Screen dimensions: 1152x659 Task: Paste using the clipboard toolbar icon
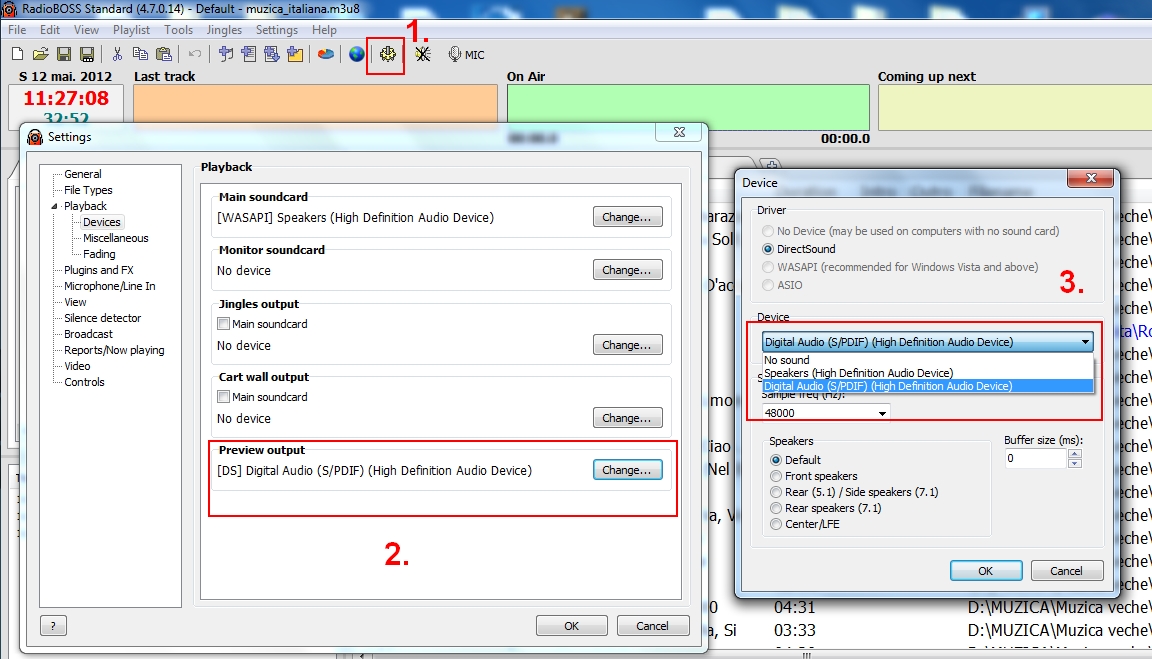pyautogui.click(x=164, y=54)
